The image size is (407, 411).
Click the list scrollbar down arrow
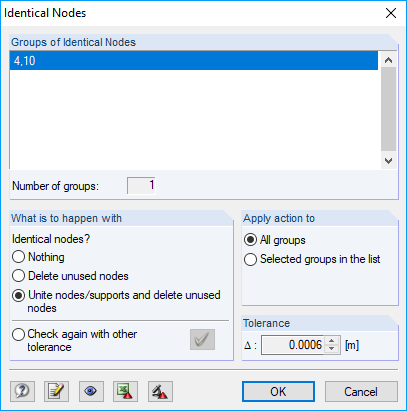[388, 161]
